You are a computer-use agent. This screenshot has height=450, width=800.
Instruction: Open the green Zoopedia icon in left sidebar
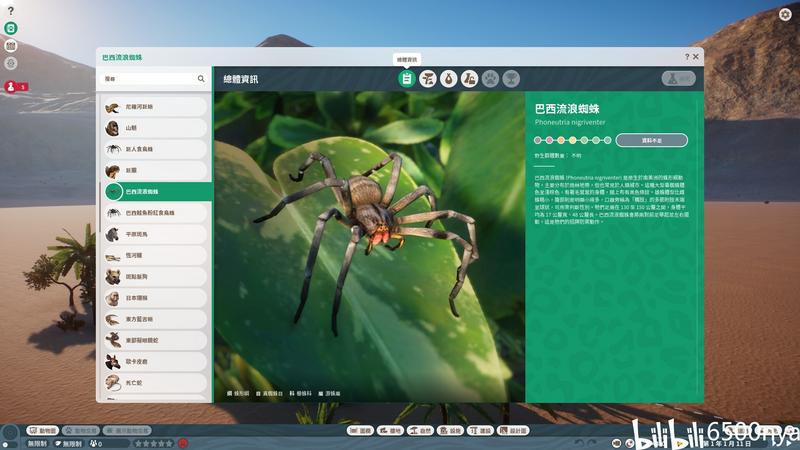(x=11, y=28)
